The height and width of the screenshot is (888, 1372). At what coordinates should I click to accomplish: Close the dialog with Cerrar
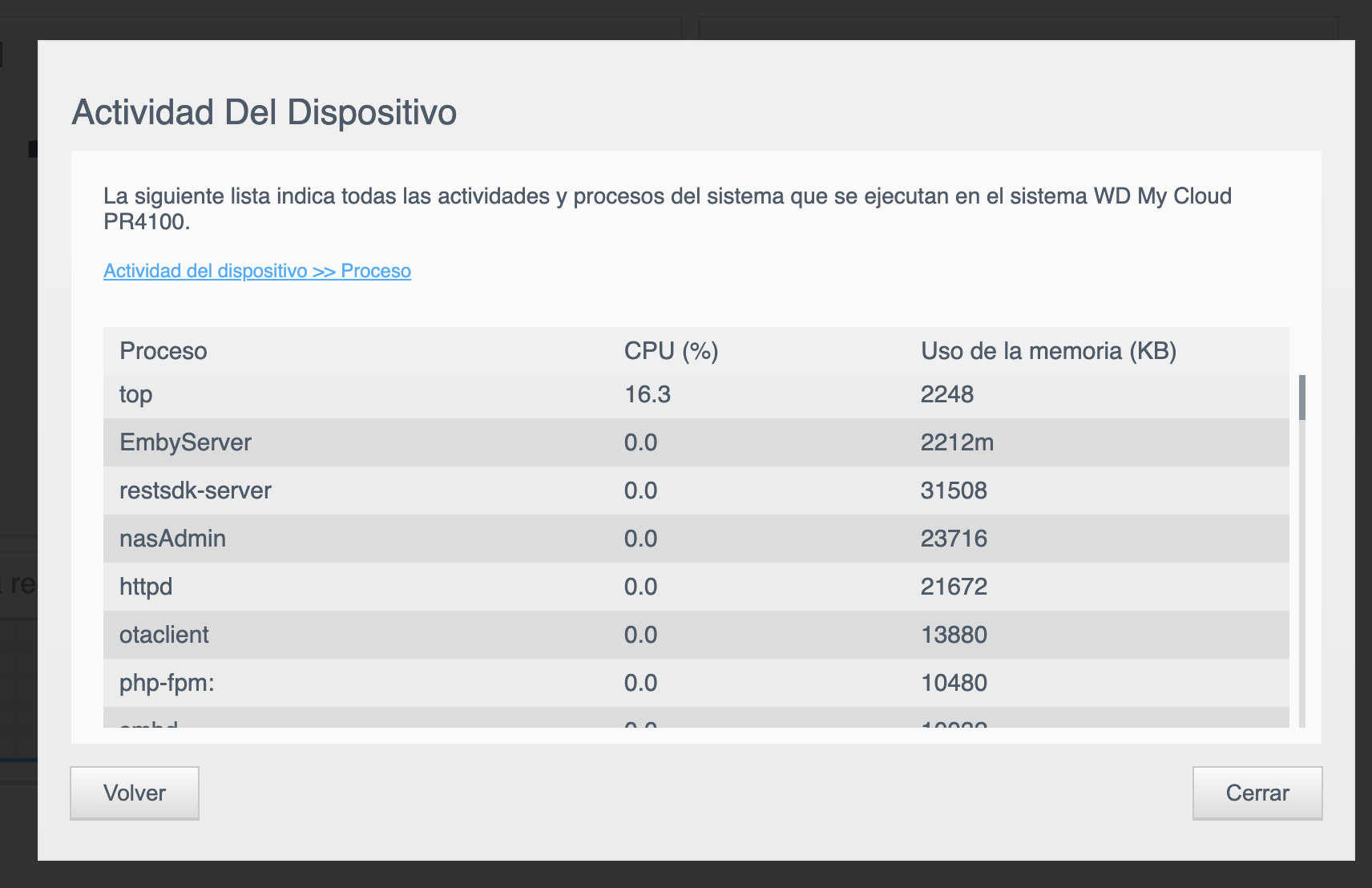tap(1257, 793)
